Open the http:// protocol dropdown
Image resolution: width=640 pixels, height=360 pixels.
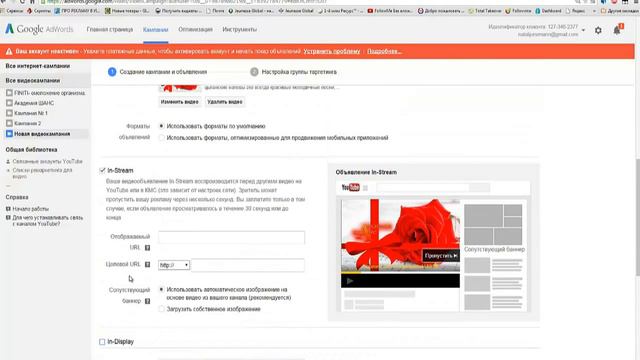[174, 265]
